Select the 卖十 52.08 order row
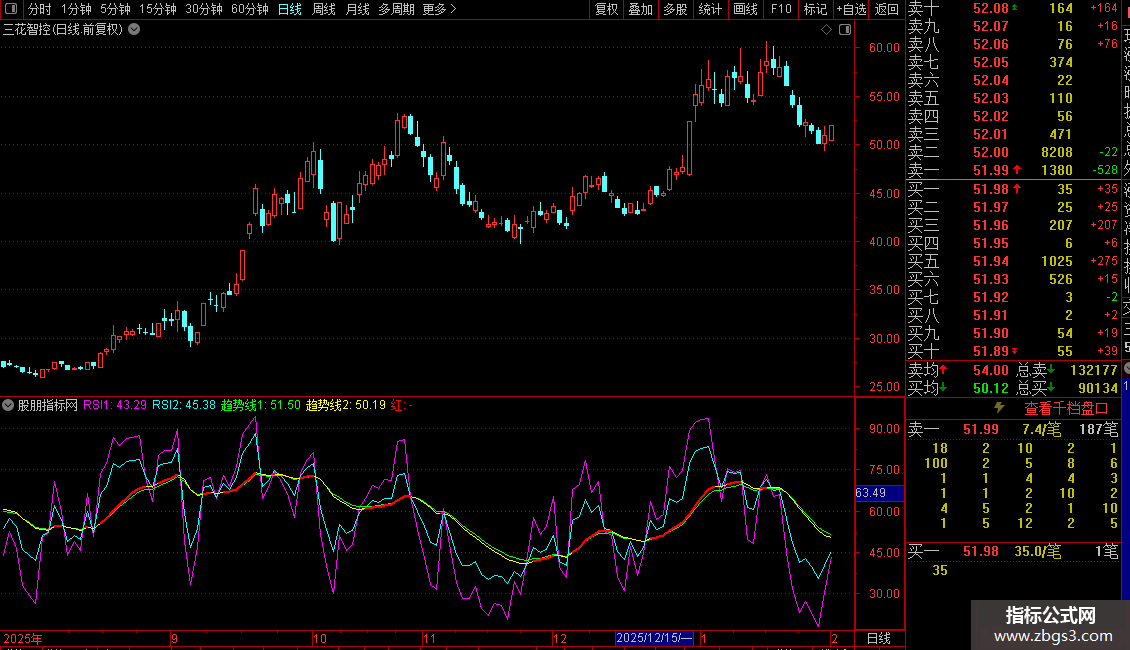 [x=1014, y=8]
